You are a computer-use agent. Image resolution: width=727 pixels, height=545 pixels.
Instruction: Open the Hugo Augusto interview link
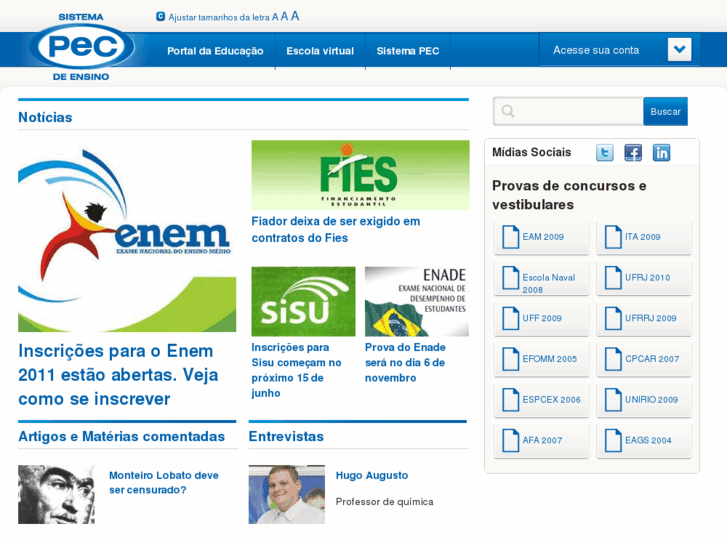coord(372,475)
